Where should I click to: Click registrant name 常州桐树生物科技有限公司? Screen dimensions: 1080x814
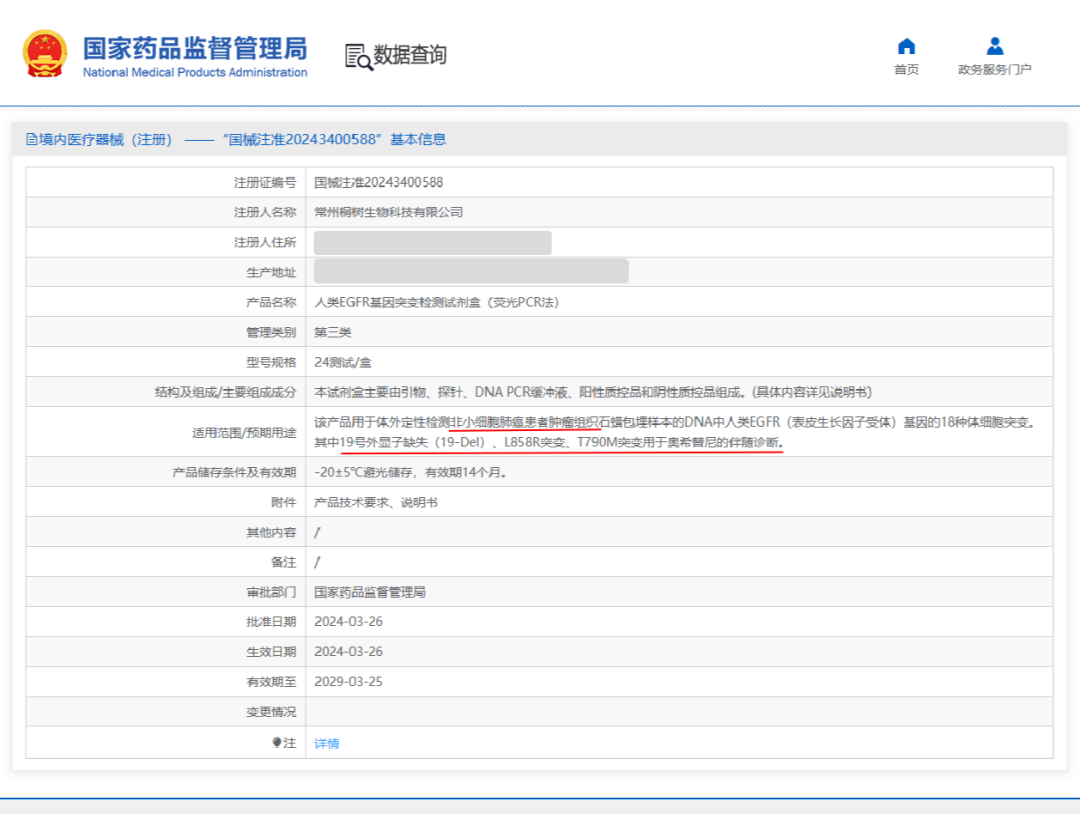pyautogui.click(x=388, y=212)
